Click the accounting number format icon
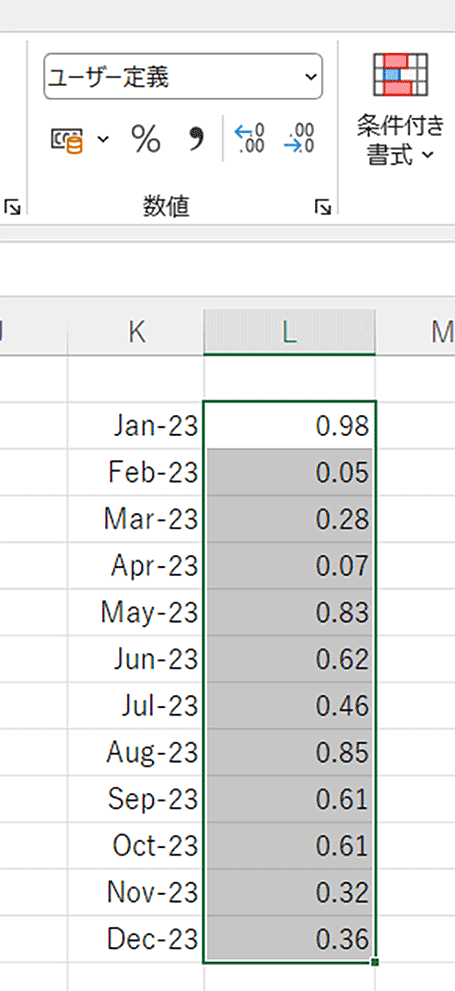 point(68,140)
